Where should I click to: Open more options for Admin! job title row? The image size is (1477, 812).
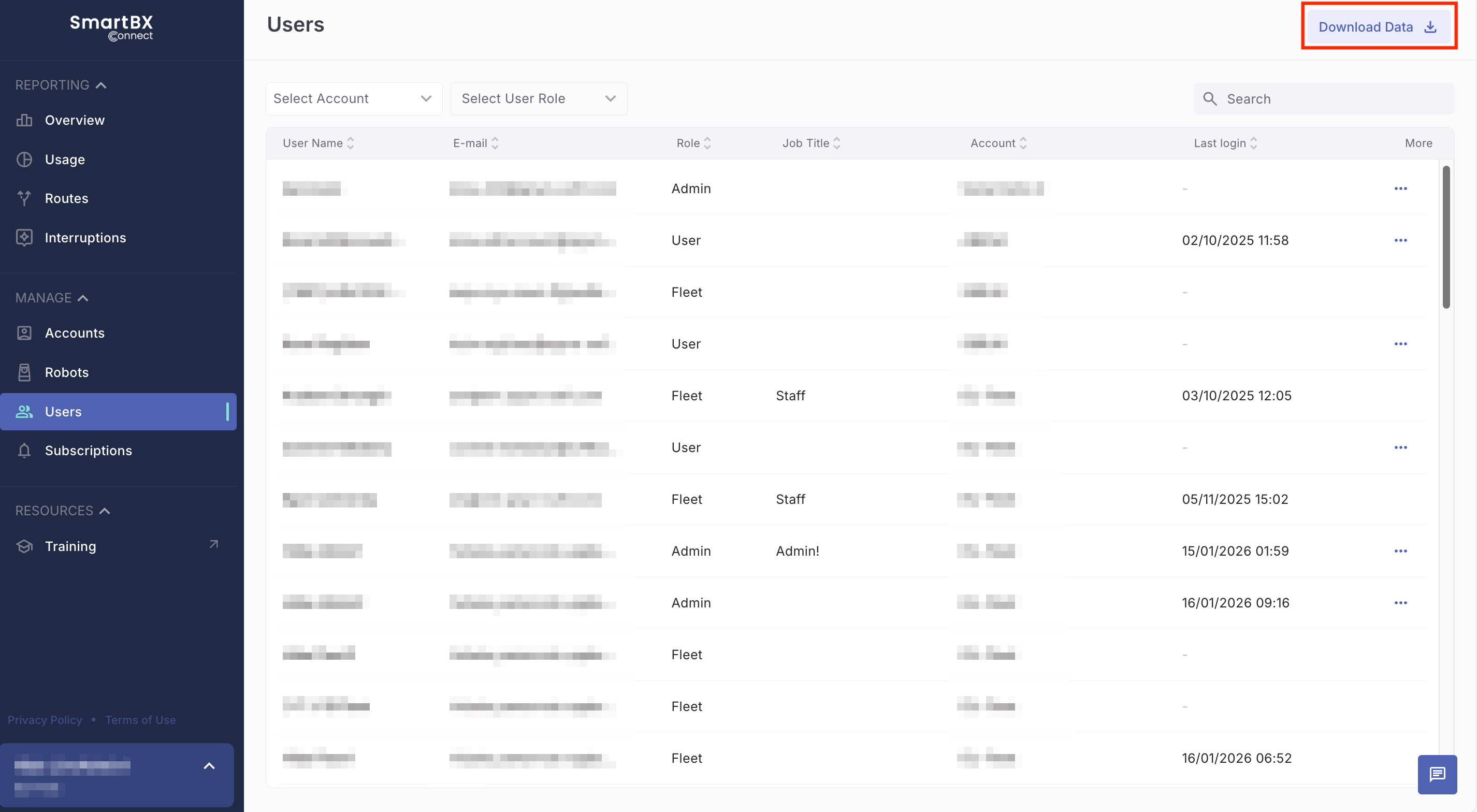click(x=1400, y=551)
